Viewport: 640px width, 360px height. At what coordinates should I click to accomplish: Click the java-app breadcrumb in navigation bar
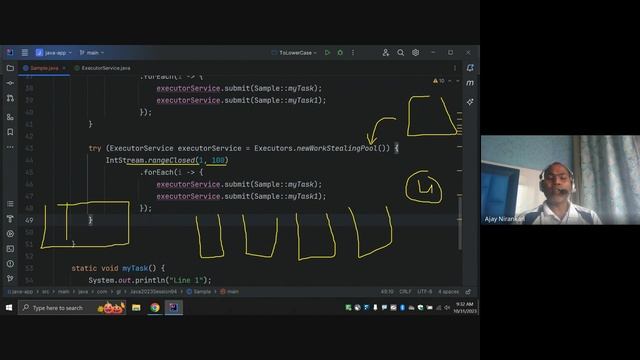click(20, 292)
